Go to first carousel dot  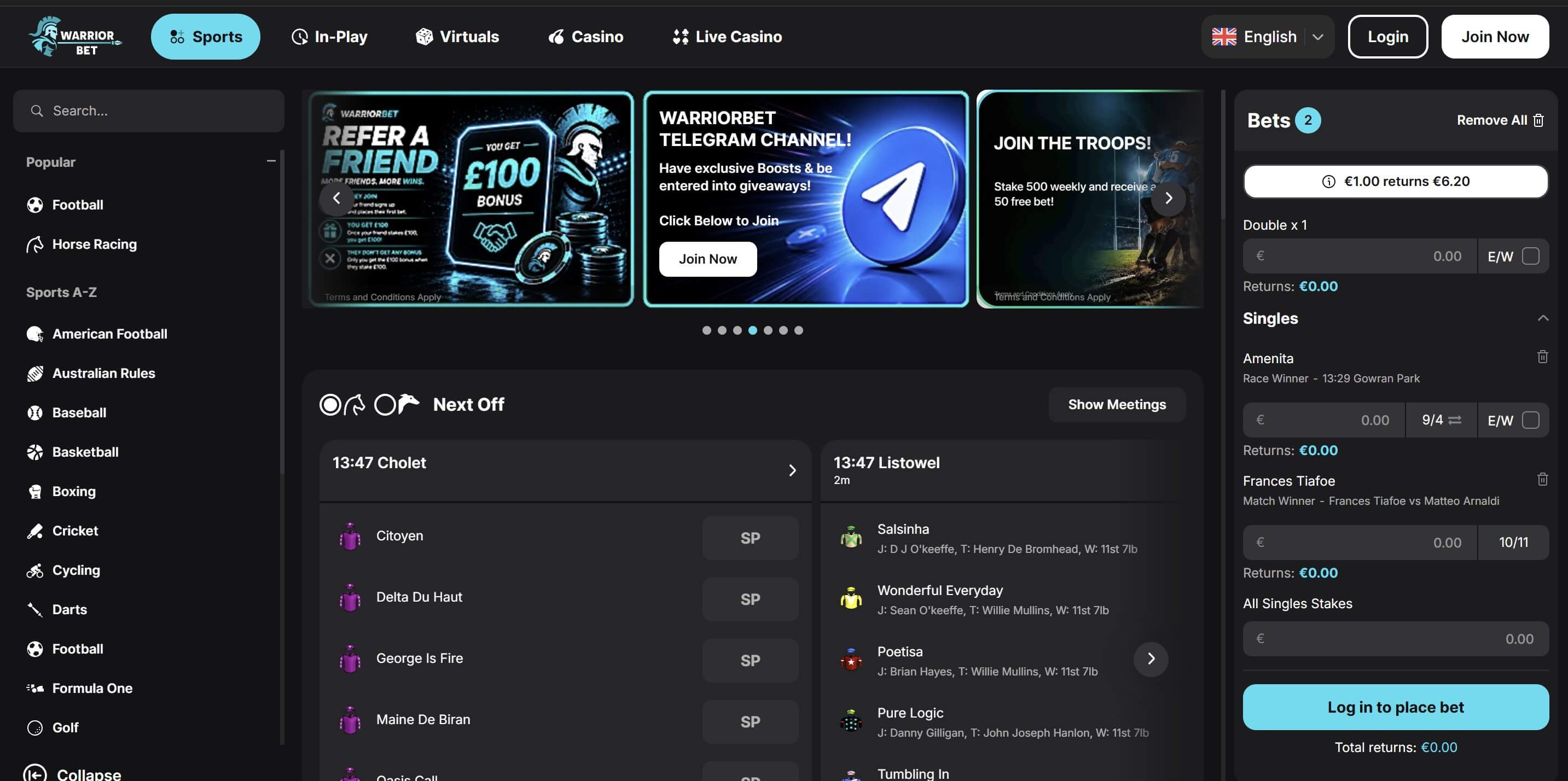point(706,330)
